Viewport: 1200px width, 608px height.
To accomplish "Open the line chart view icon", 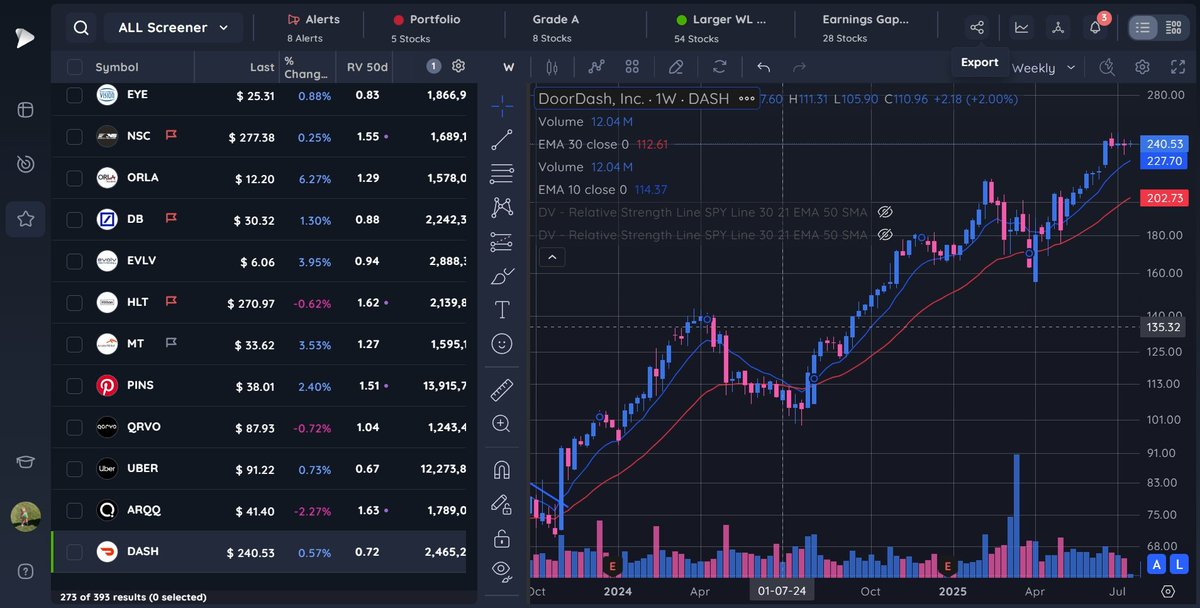I will [x=1021, y=28].
